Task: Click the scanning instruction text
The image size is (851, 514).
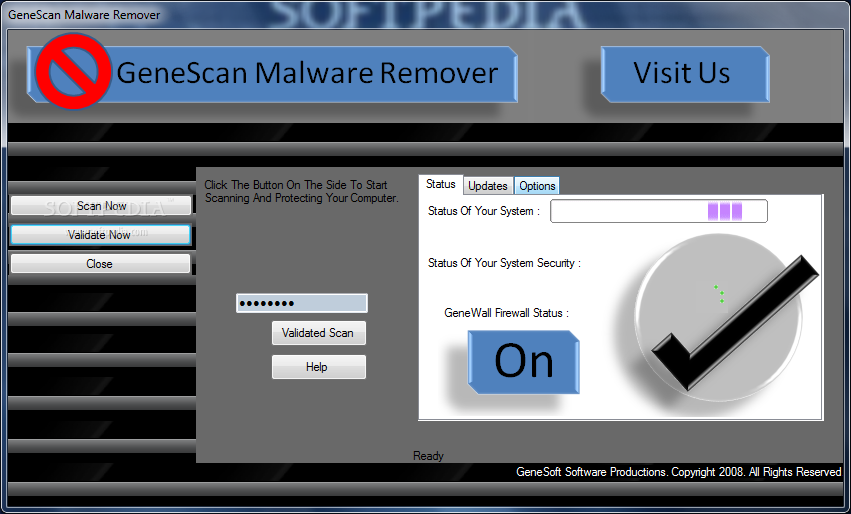Action: [302, 192]
